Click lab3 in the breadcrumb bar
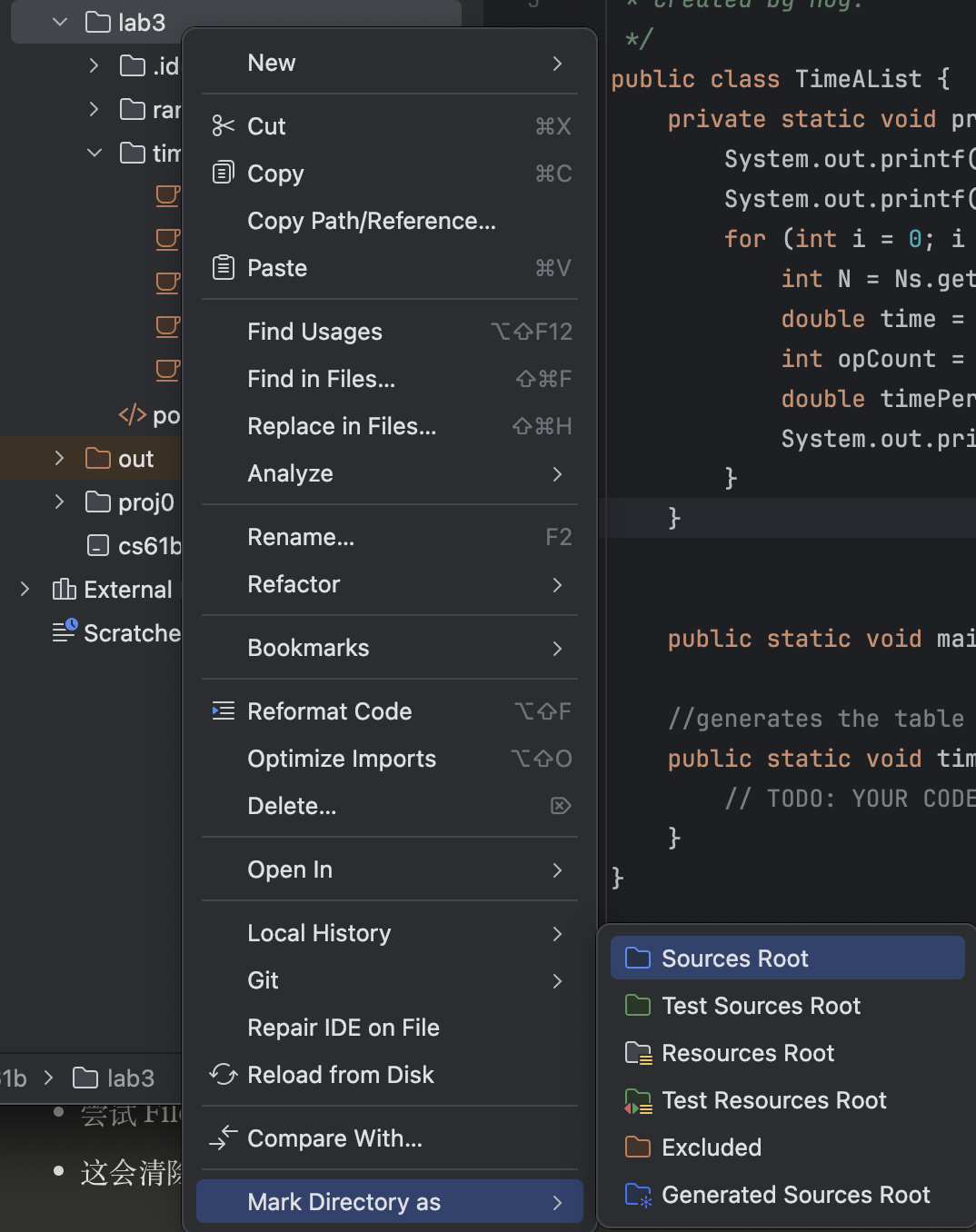This screenshot has height=1232, width=976. pyautogui.click(x=130, y=1078)
